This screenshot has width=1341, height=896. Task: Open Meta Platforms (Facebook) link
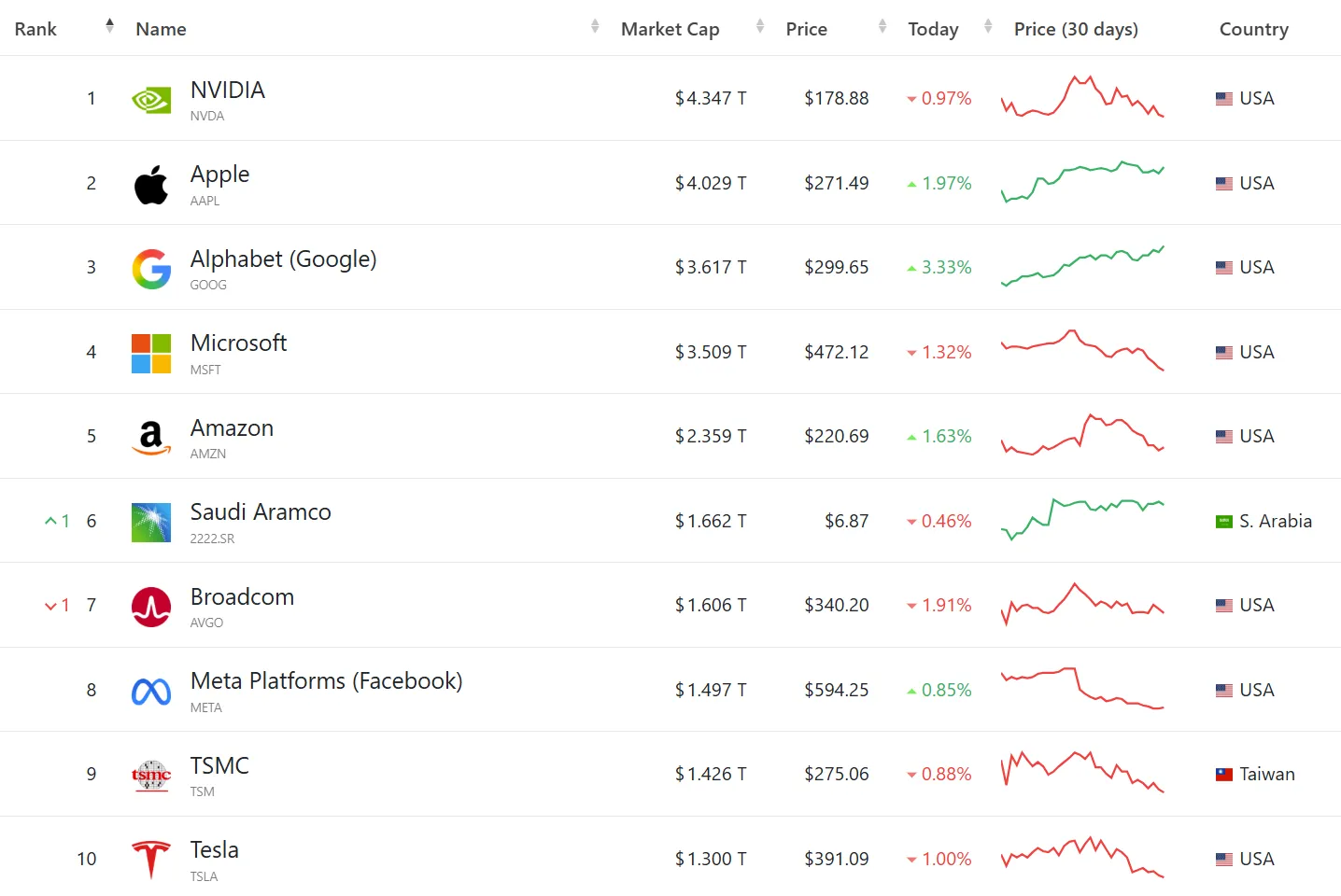326,681
